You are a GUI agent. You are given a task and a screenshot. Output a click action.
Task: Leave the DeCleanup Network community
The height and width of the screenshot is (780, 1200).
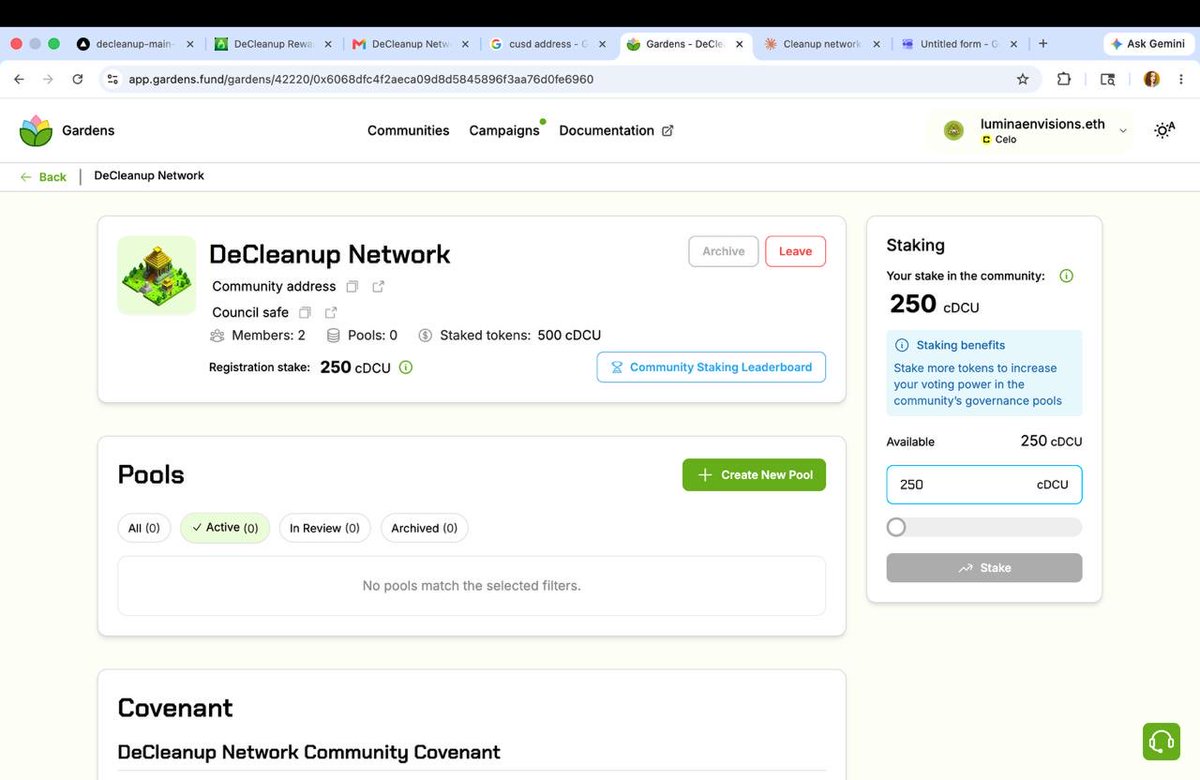click(795, 252)
